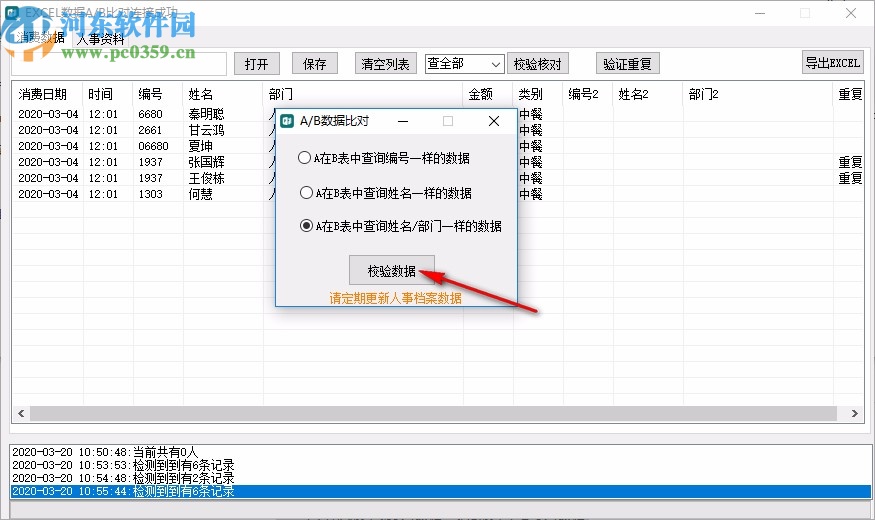Minimize the main EXCEL window
875x520 pixels.
tap(760, 13)
